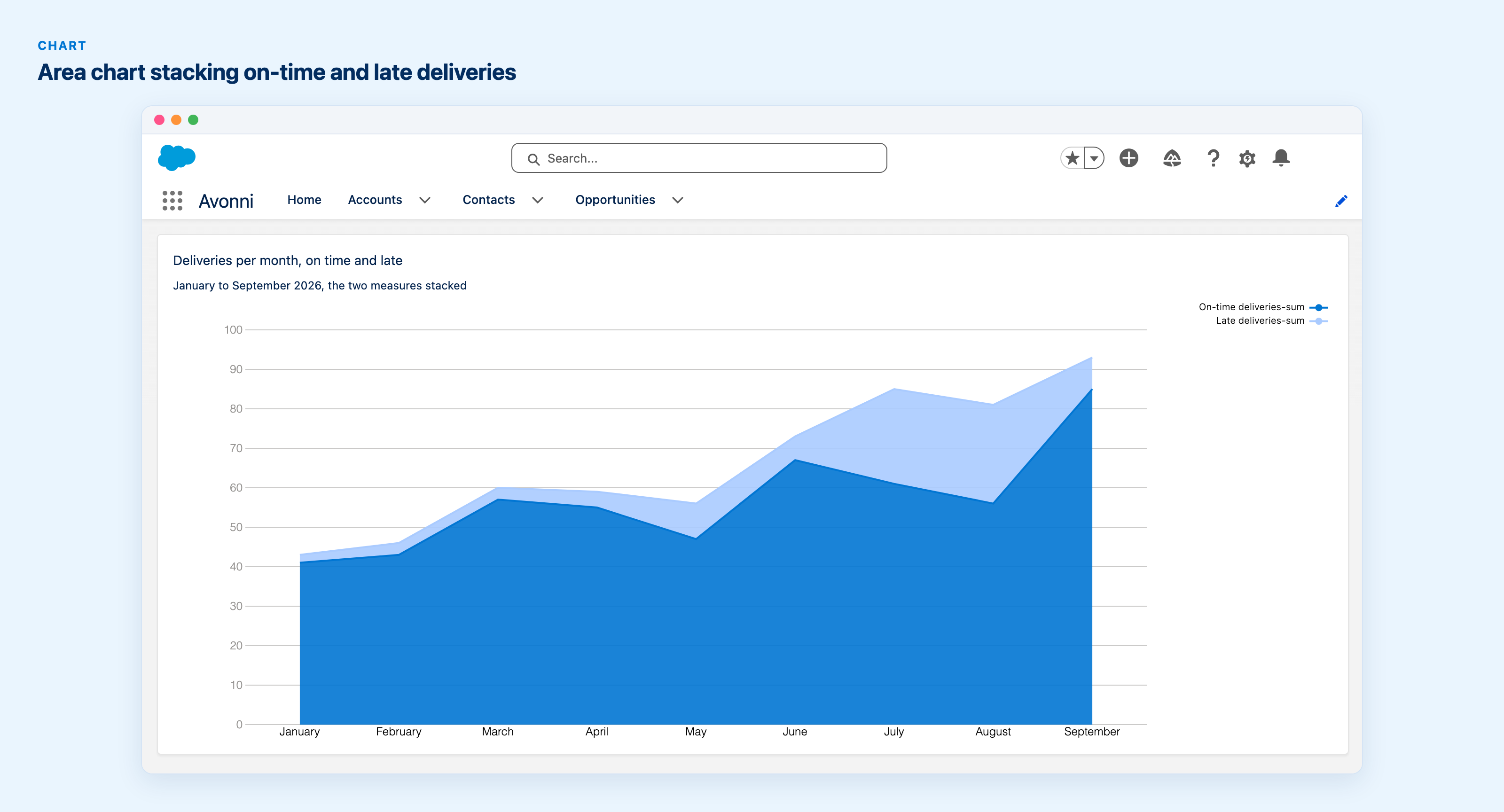This screenshot has height=812, width=1504.
Task: Expand the Accounts chevron menu
Action: (x=425, y=200)
